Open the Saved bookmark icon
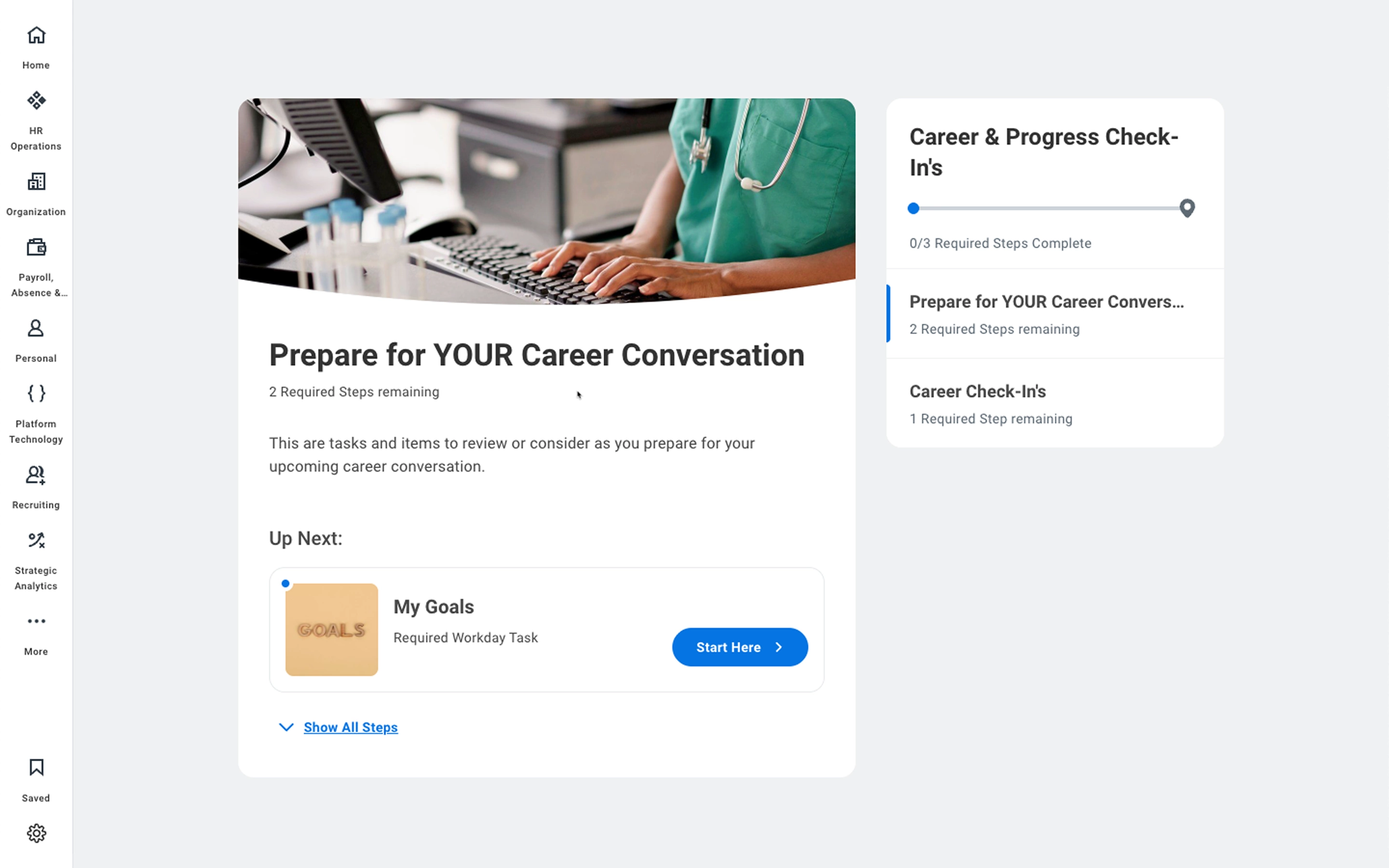The image size is (1389, 868). coord(36,768)
